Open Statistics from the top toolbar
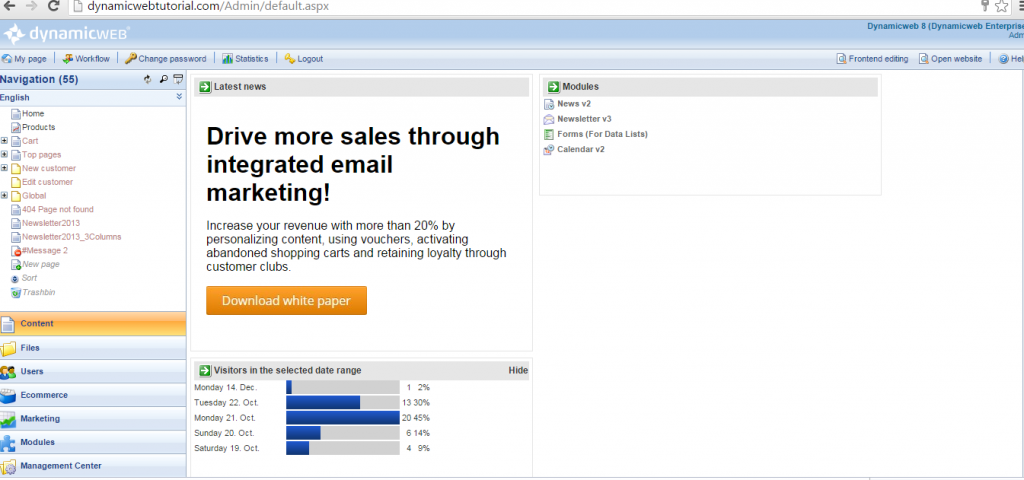The image size is (1024, 480). pyautogui.click(x=245, y=59)
